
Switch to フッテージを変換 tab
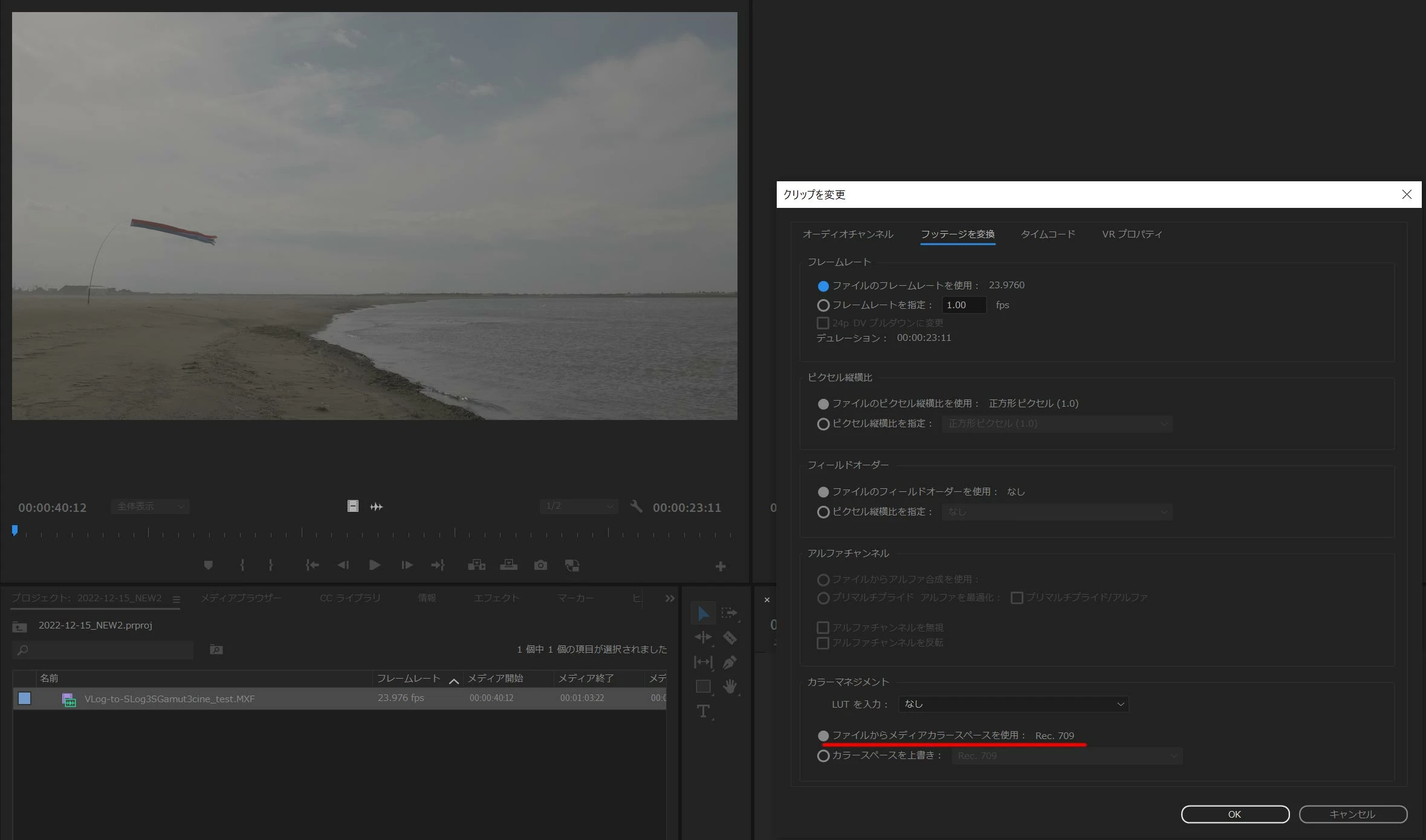tap(958, 234)
